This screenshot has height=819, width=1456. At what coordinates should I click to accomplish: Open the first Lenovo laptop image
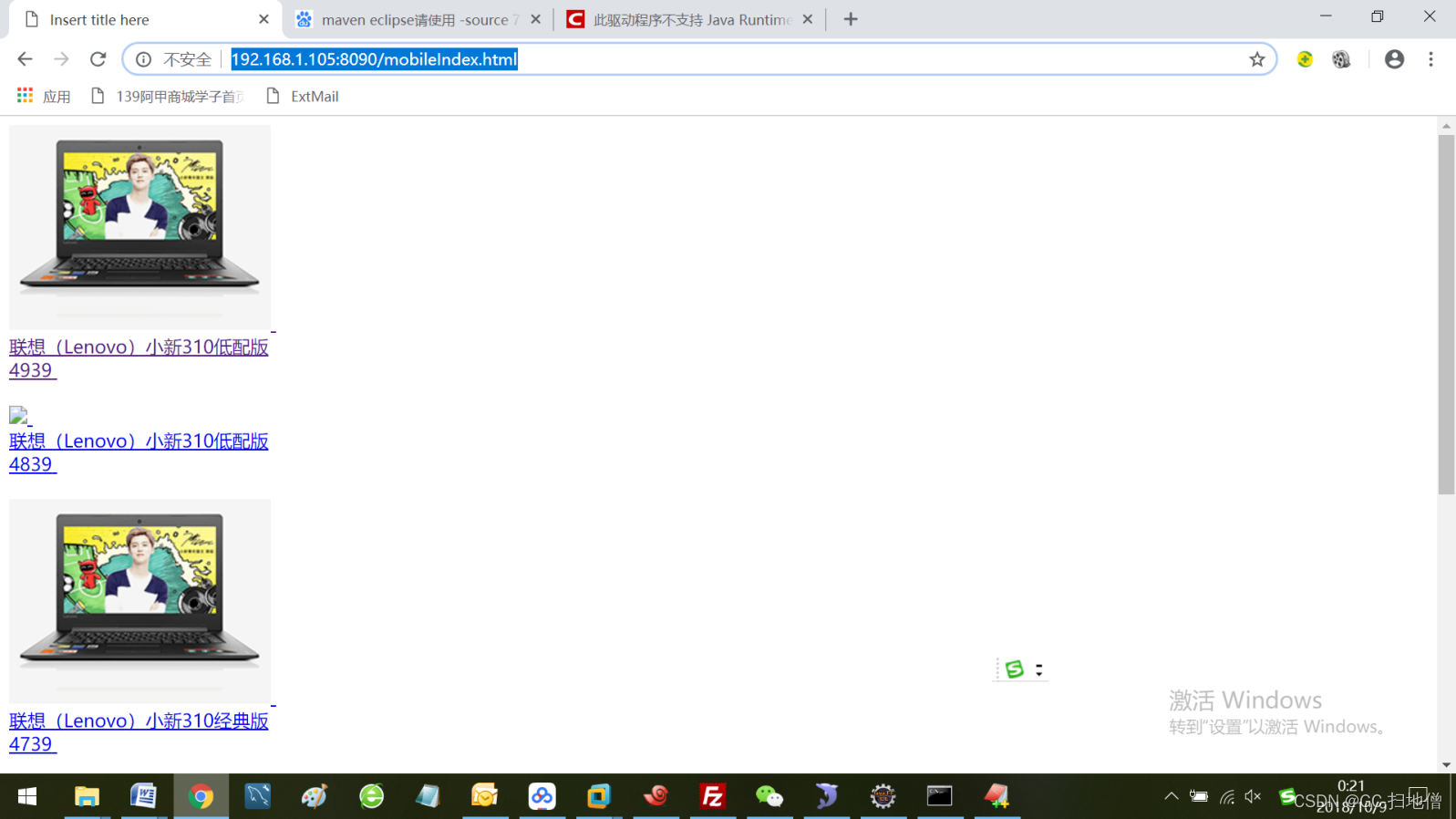139,227
